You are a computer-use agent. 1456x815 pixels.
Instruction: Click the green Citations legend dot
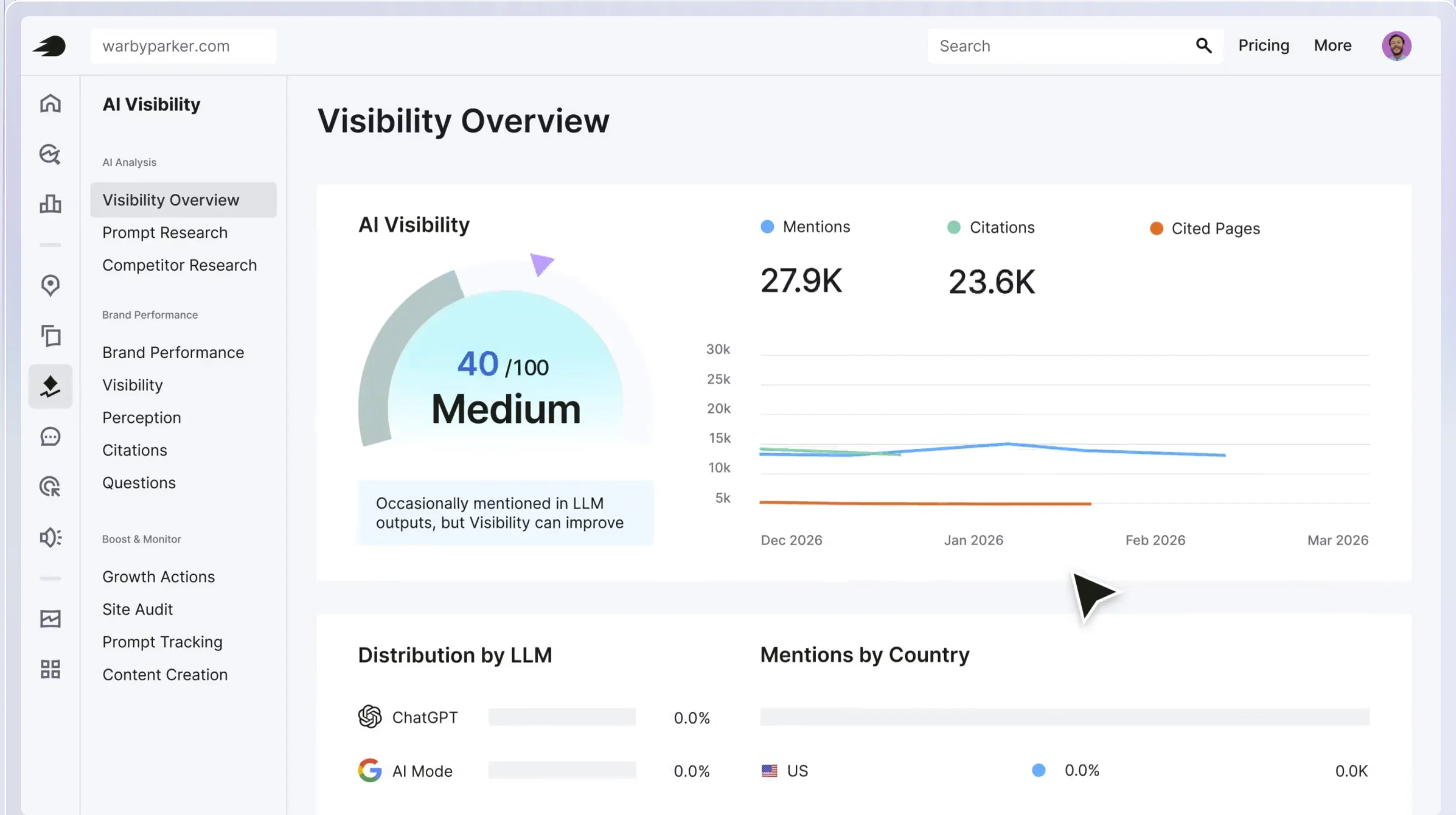[953, 227]
